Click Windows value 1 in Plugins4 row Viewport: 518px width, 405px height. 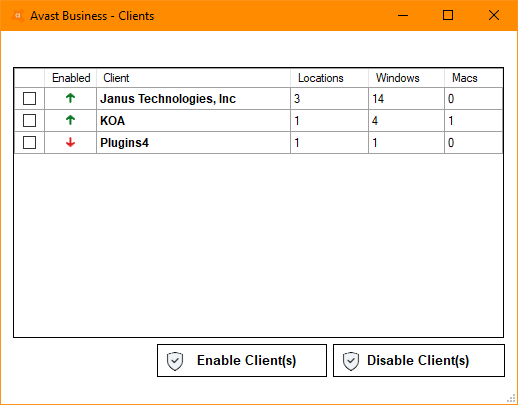pyautogui.click(x=375, y=143)
